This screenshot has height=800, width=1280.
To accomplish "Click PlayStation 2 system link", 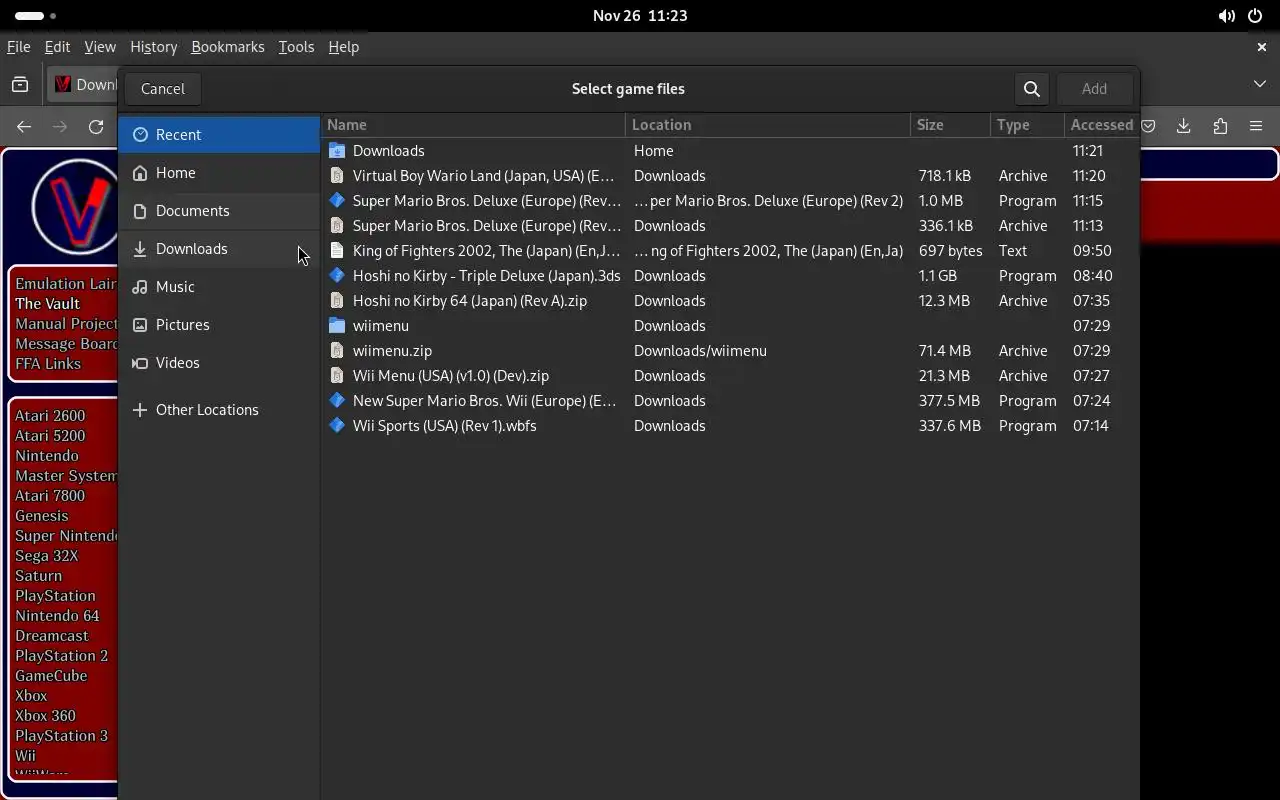I will [62, 656].
